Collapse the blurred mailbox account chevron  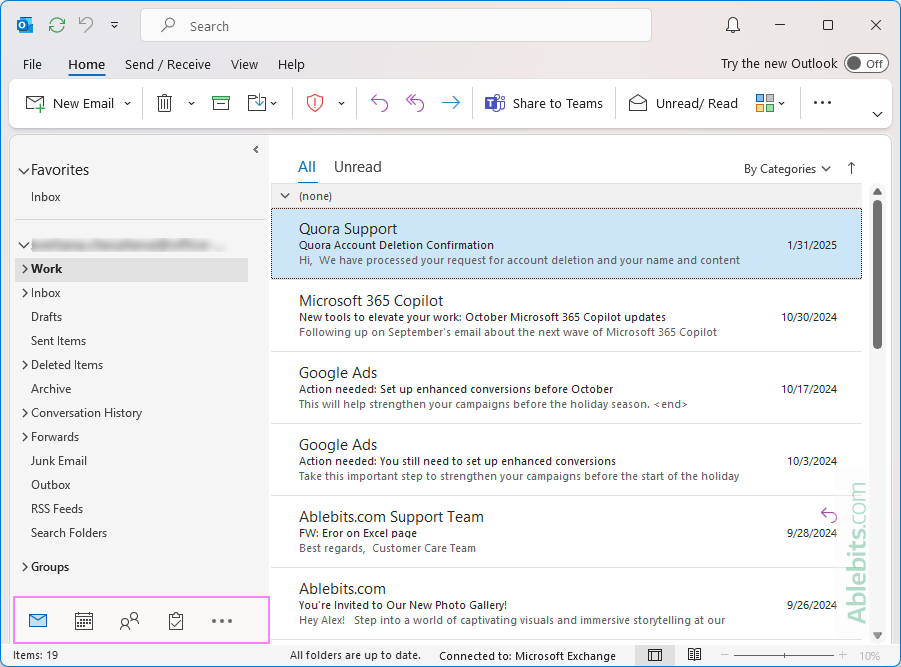[24, 245]
